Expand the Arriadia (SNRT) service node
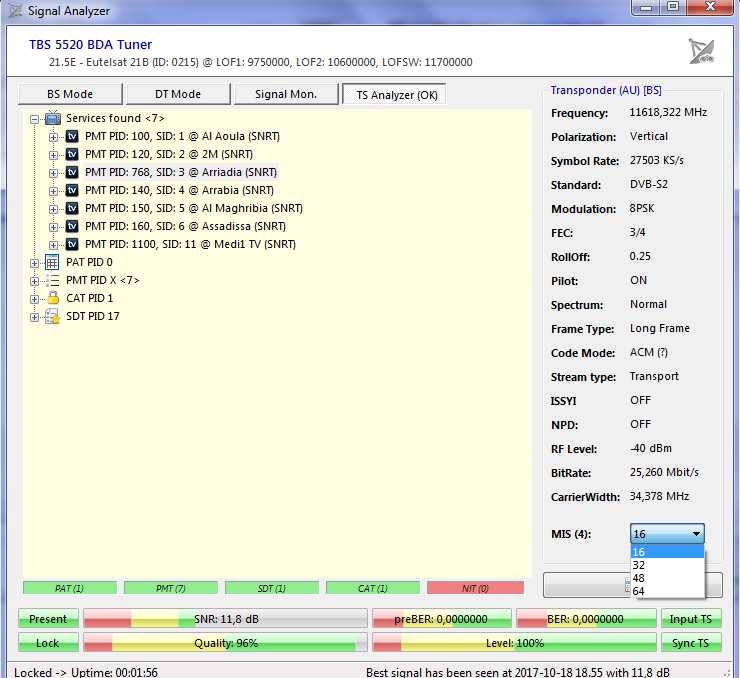 pos(54,172)
